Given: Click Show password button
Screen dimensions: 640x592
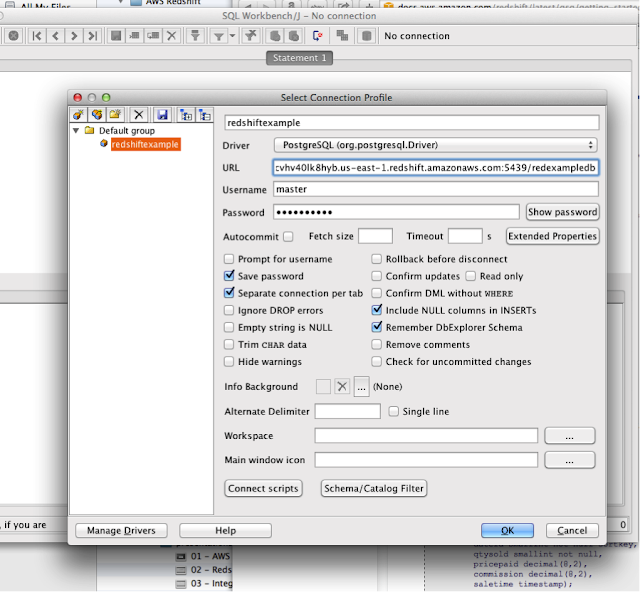Looking at the screenshot, I should (x=562, y=212).
